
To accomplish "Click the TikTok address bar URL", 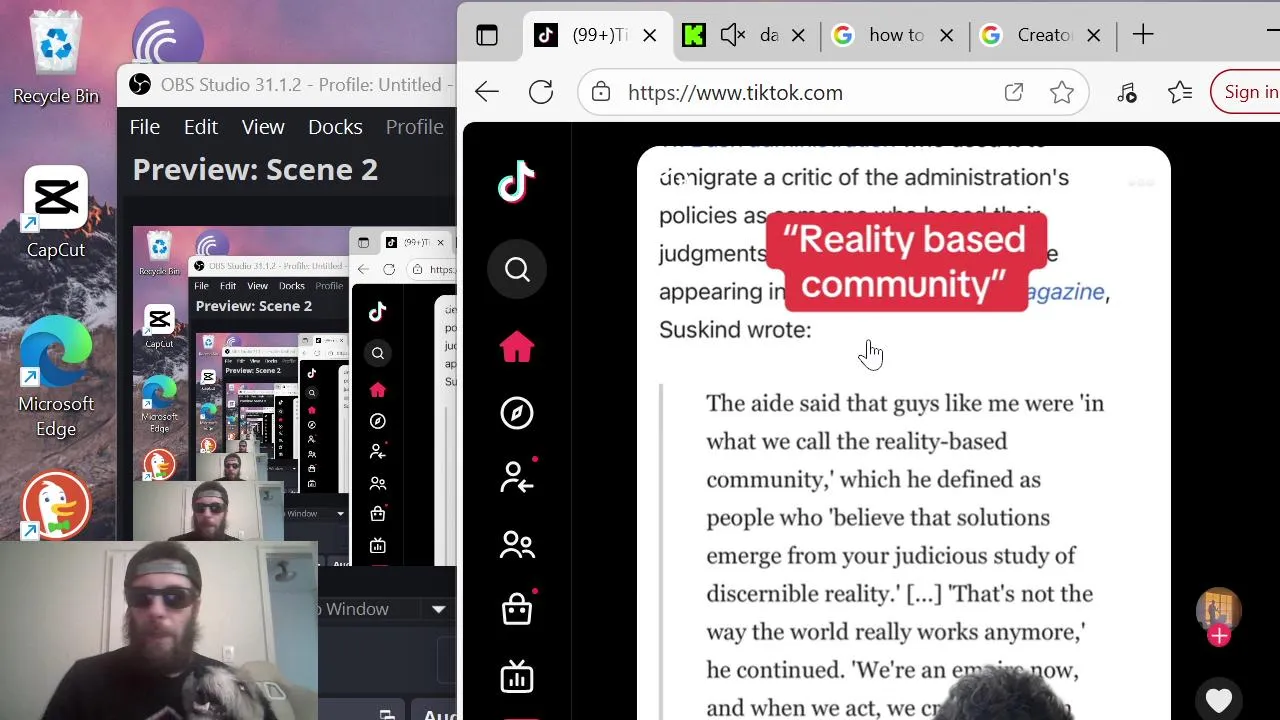I will coord(735,92).
